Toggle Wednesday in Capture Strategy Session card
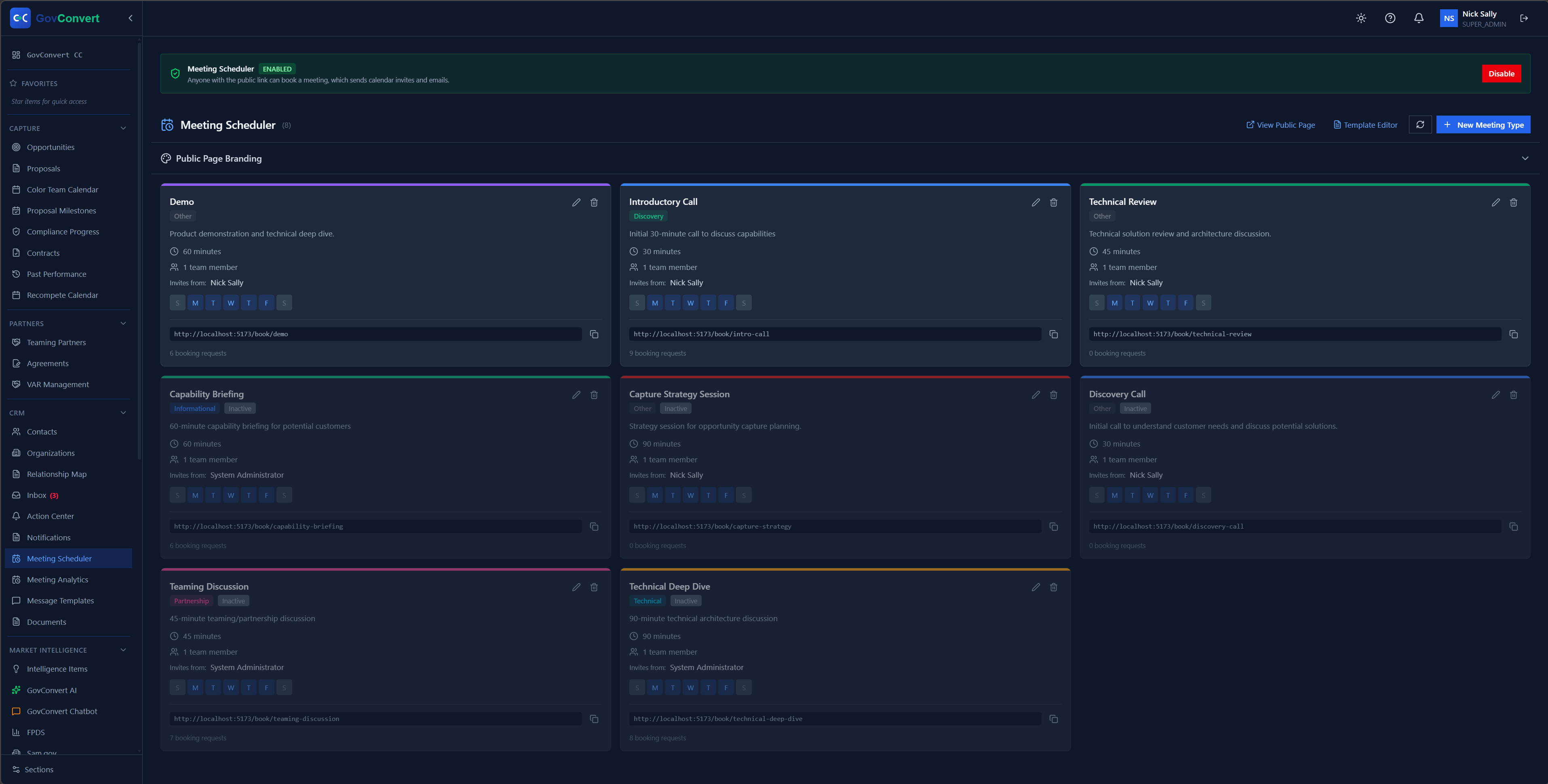This screenshot has height=784, width=1548. [690, 495]
